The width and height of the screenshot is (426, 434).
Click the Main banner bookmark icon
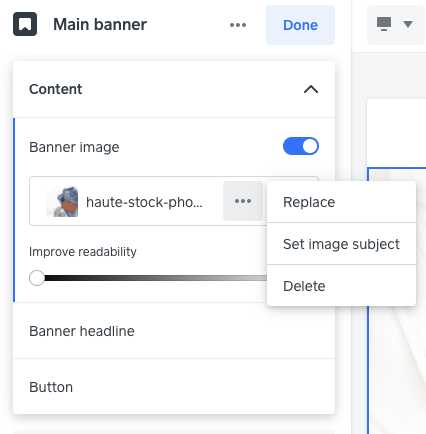point(25,24)
